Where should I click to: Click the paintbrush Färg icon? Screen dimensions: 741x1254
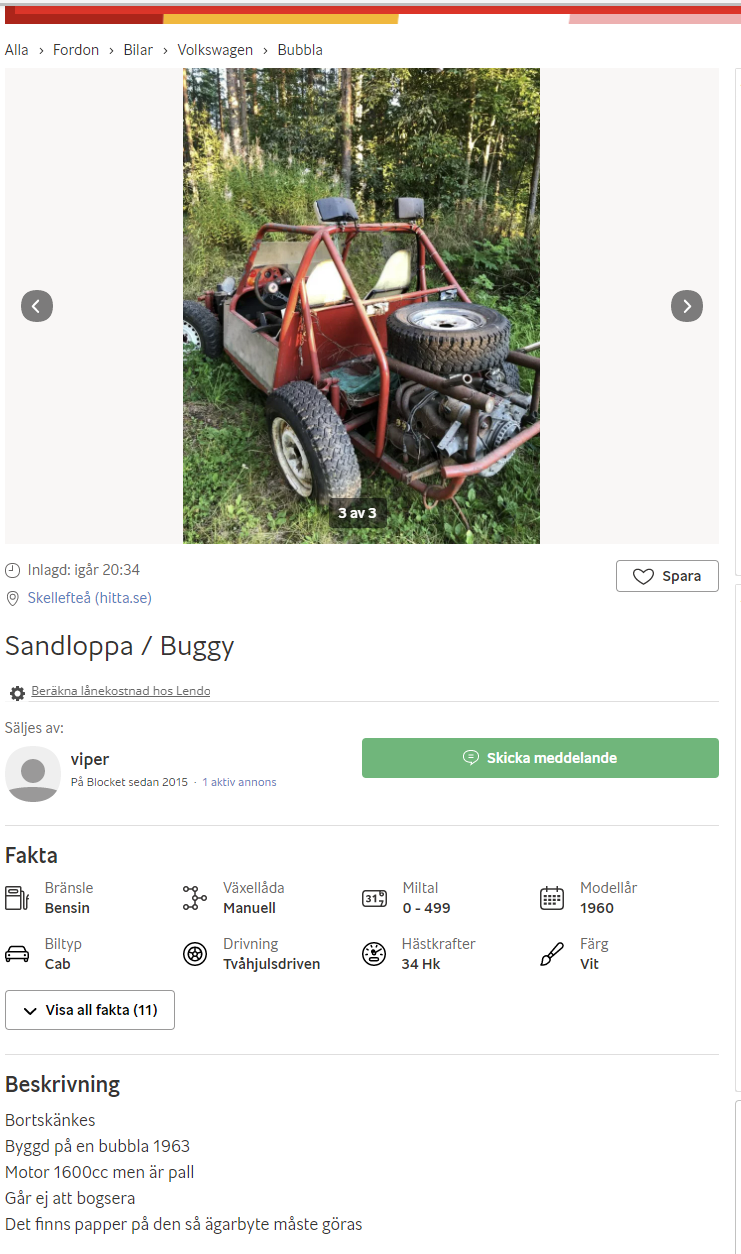coord(552,954)
